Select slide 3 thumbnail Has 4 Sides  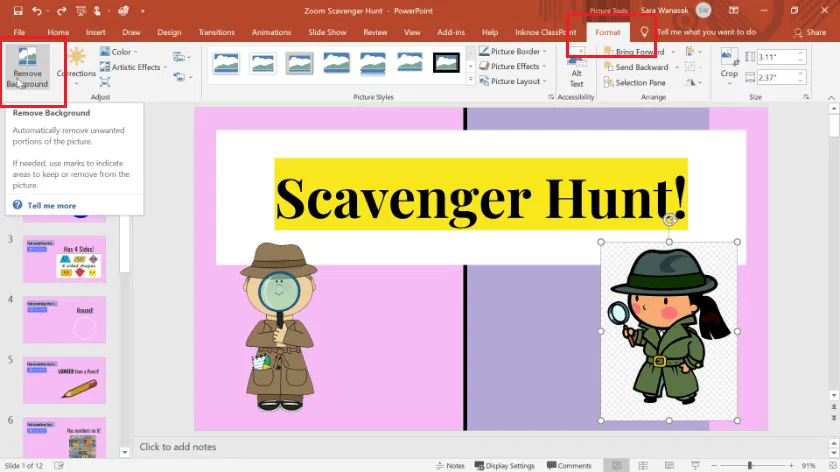pos(64,259)
